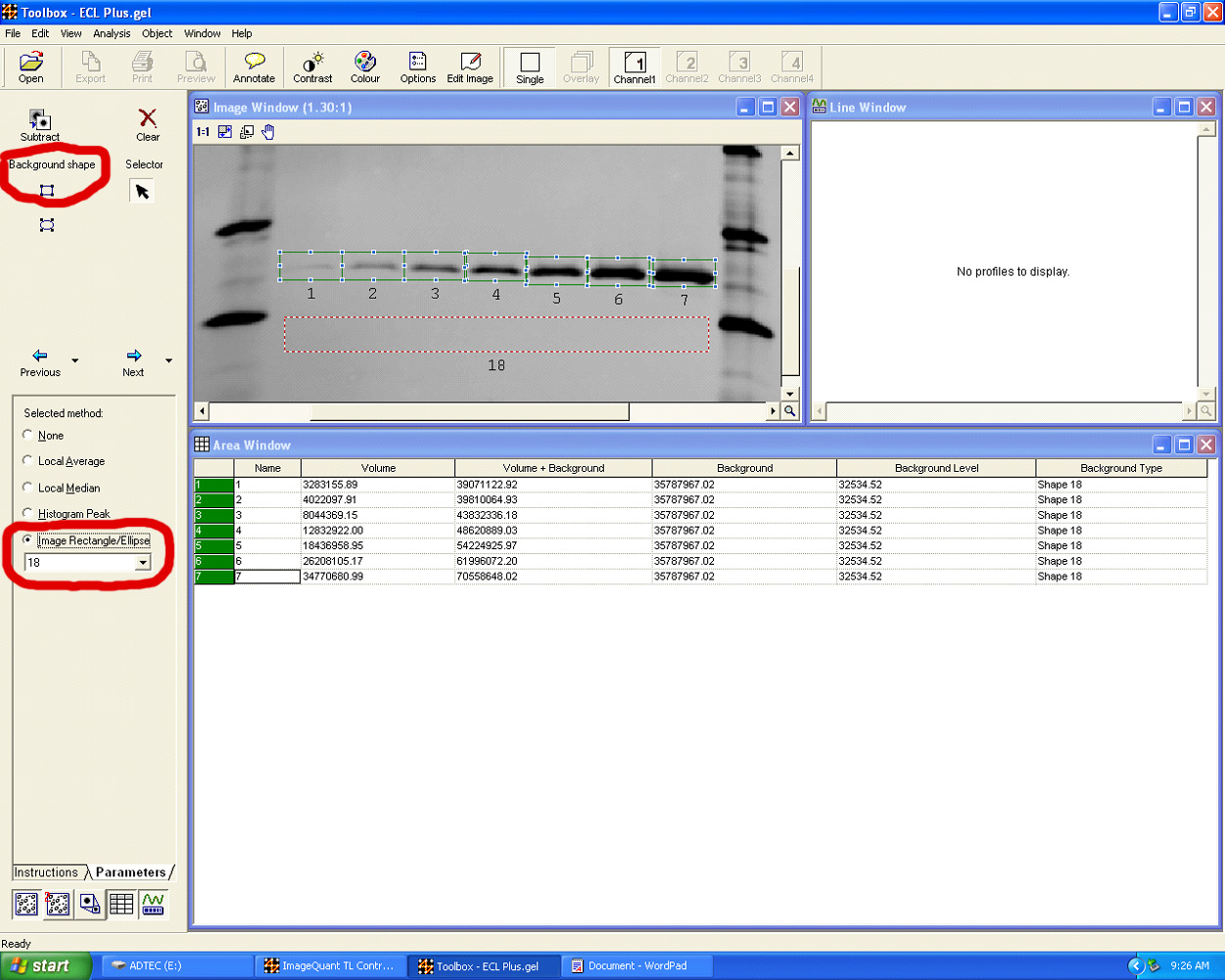Click Toolbox - ECL Plus.gel taskbar button
Screen dimensions: 1225x980
(x=485, y=966)
